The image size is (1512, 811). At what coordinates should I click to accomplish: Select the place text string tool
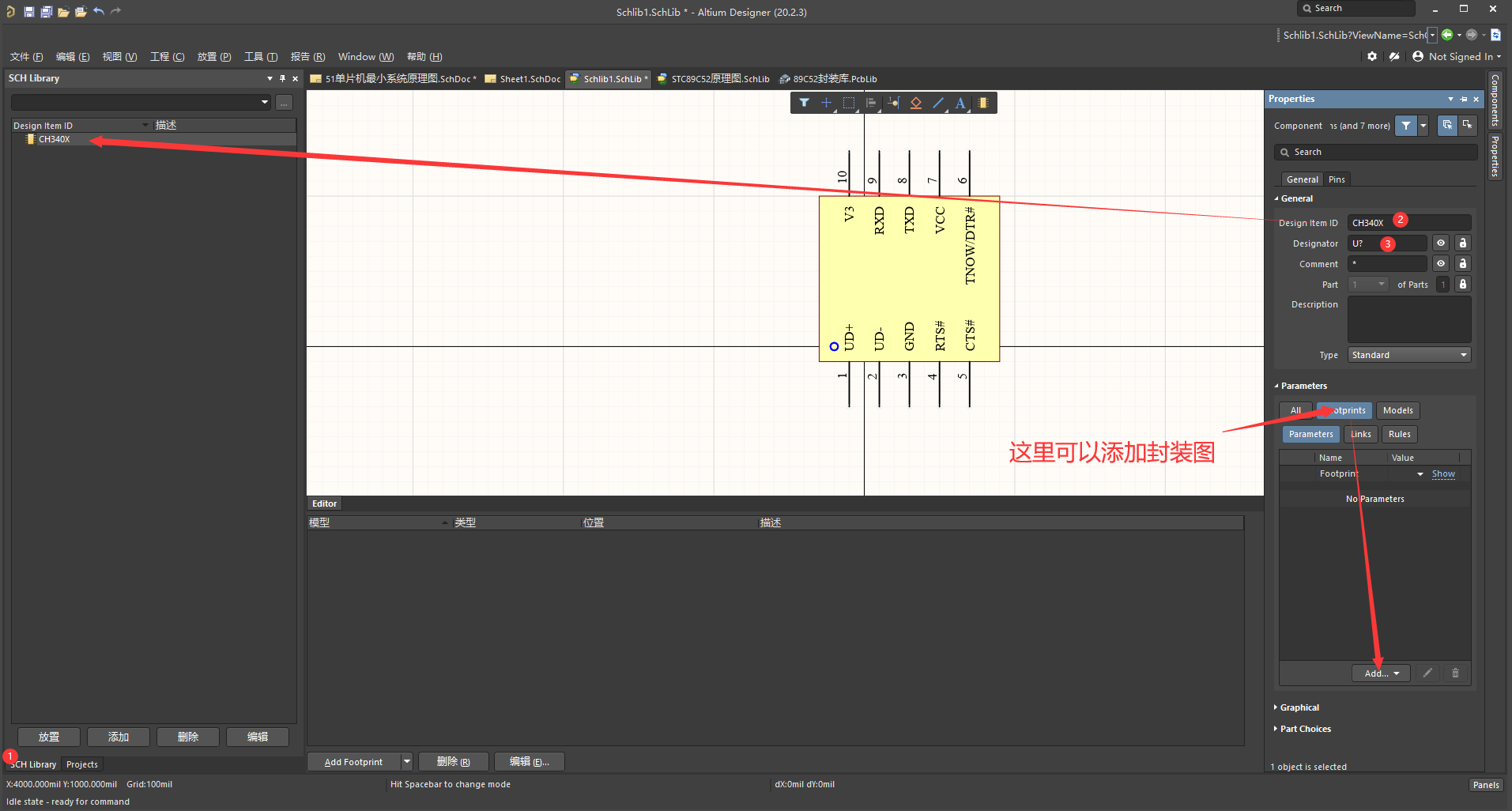click(x=960, y=103)
